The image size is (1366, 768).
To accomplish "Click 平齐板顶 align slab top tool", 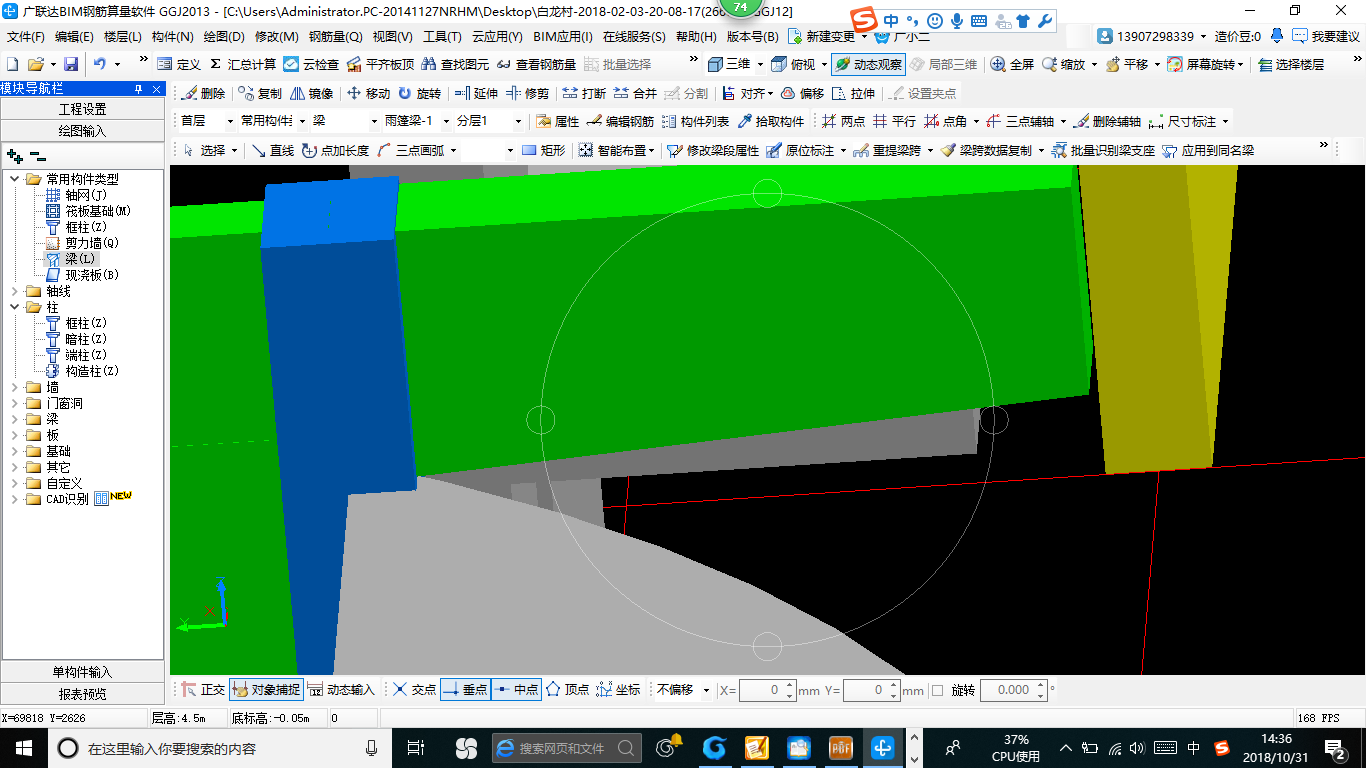I will [381, 64].
